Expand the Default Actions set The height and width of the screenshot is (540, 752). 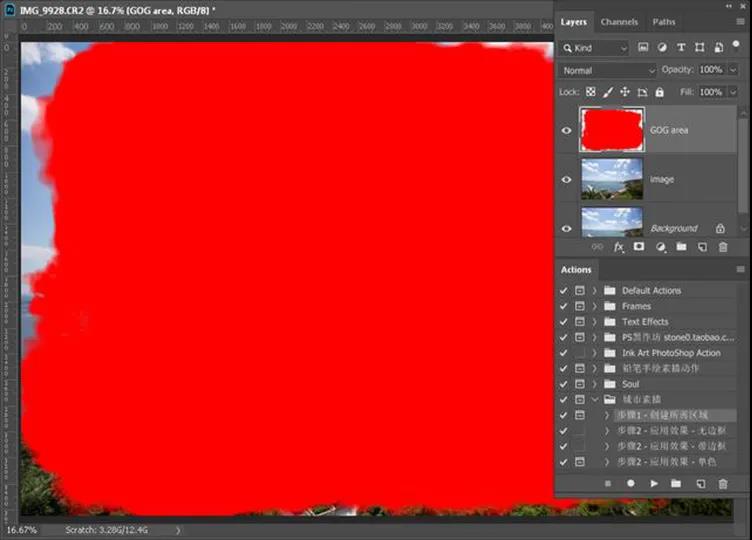[595, 291]
